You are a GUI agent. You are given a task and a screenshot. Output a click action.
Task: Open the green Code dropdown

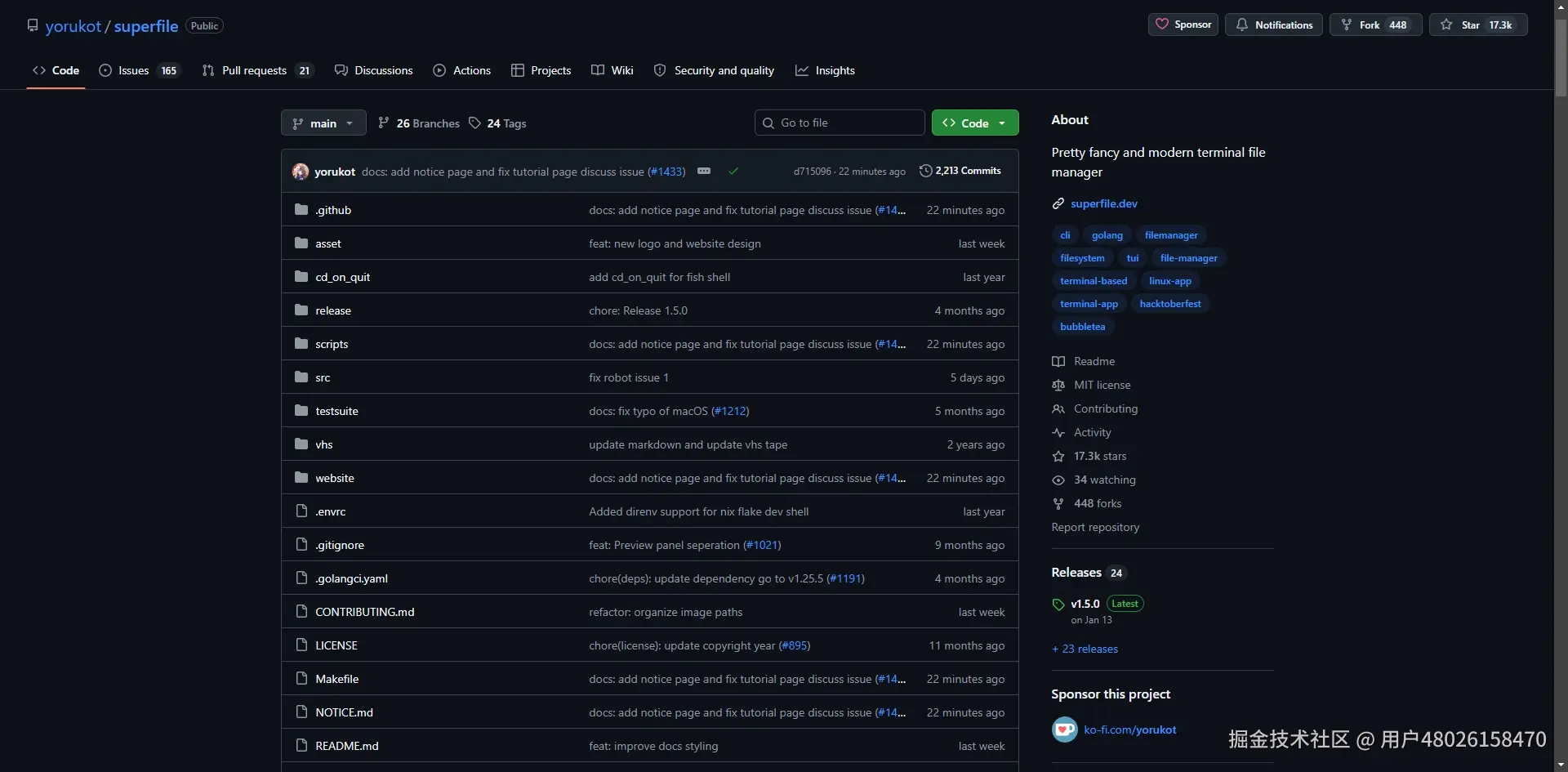pos(975,123)
